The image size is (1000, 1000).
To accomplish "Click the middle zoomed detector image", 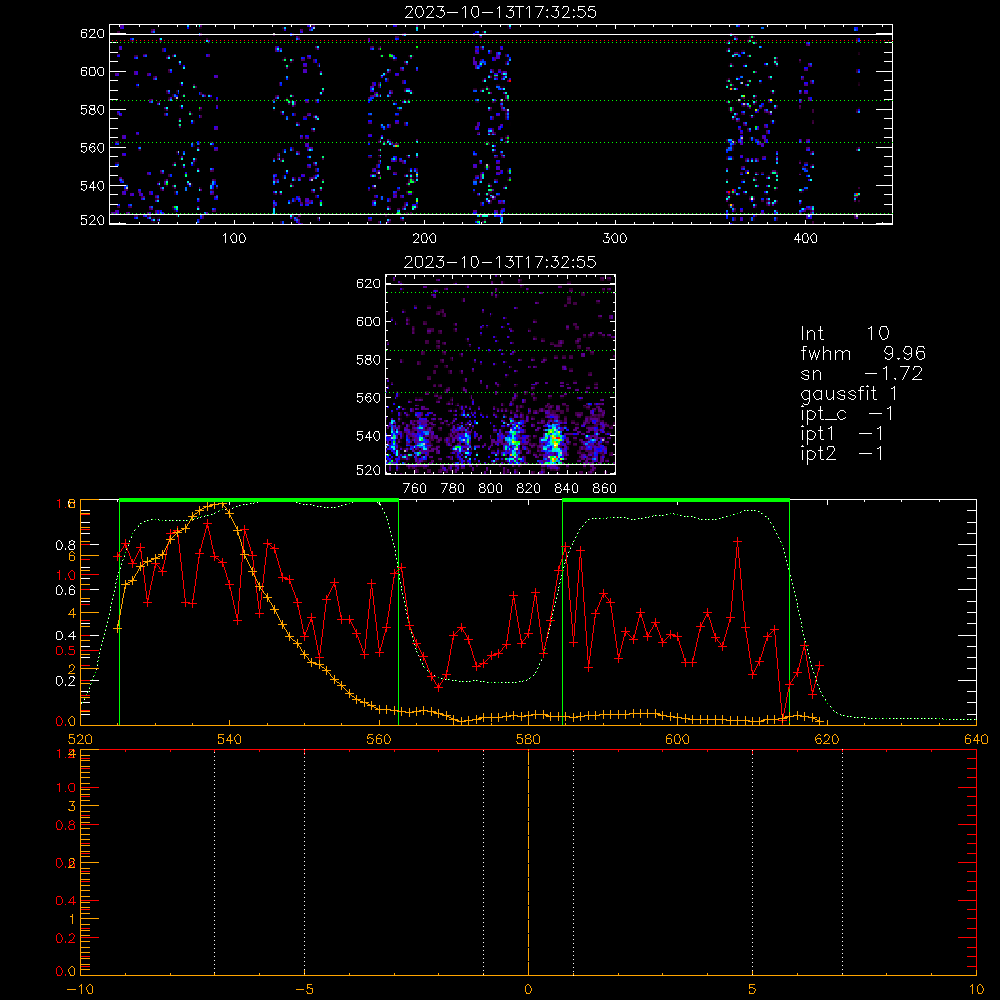I will coord(501,374).
